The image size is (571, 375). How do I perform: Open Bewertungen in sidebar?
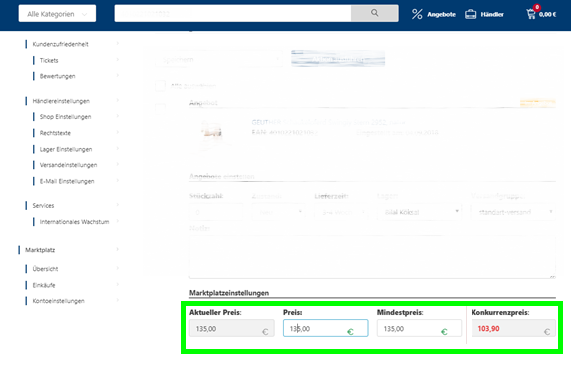click(x=58, y=76)
